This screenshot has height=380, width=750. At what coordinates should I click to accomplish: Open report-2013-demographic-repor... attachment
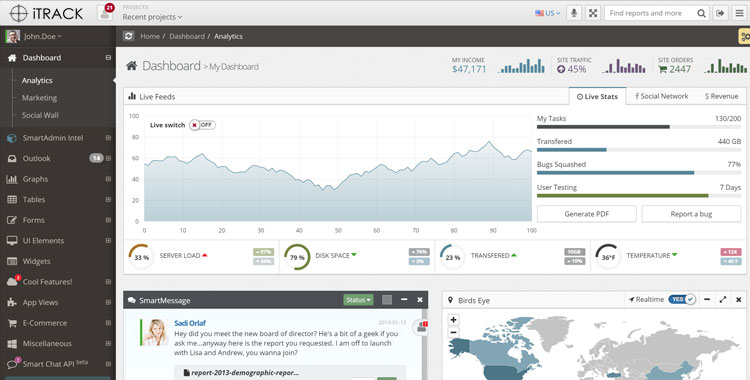click(242, 373)
